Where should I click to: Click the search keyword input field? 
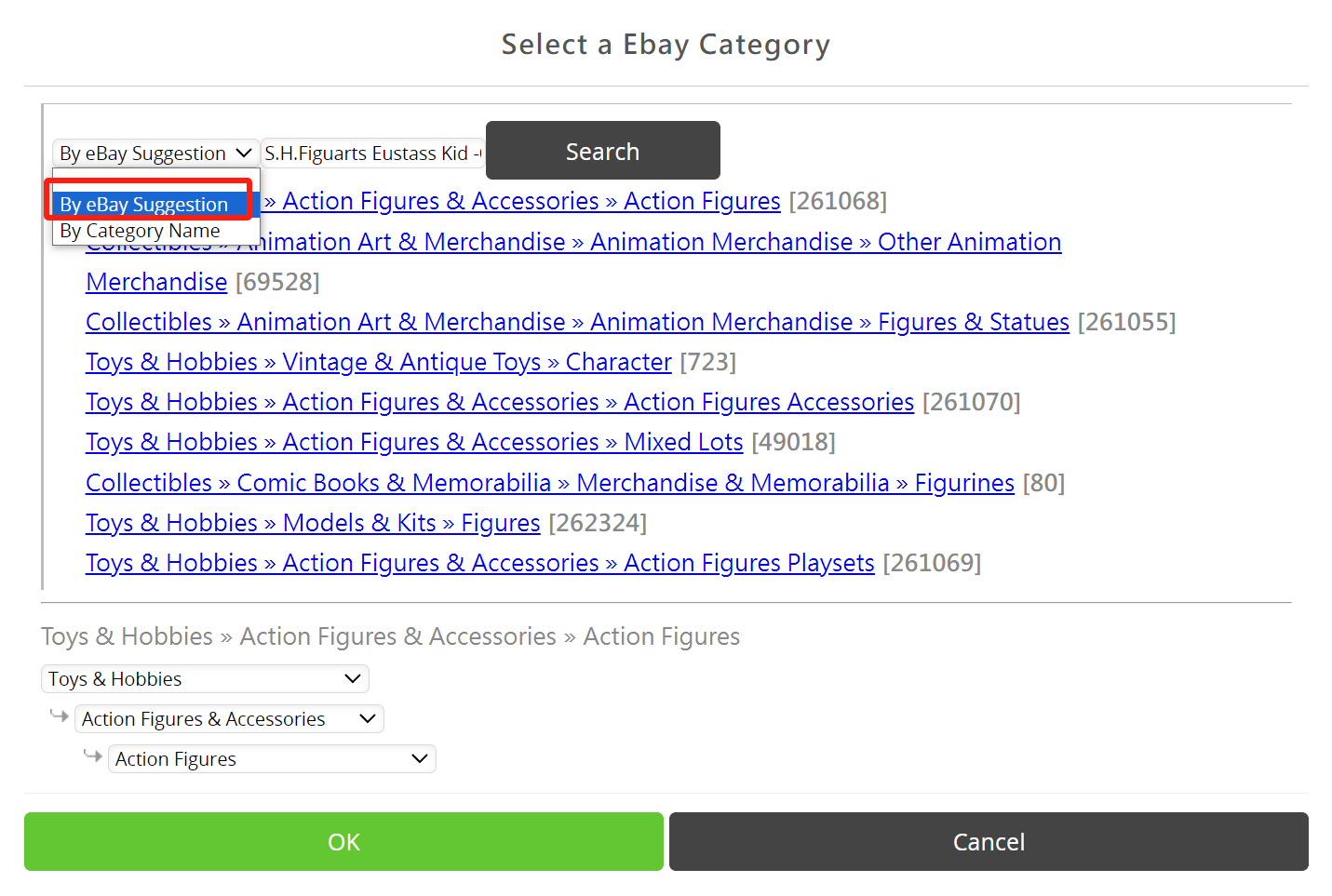(372, 153)
